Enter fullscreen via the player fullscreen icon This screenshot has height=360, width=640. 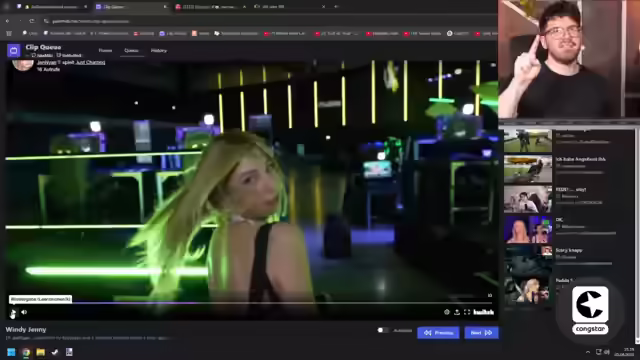click(x=467, y=312)
